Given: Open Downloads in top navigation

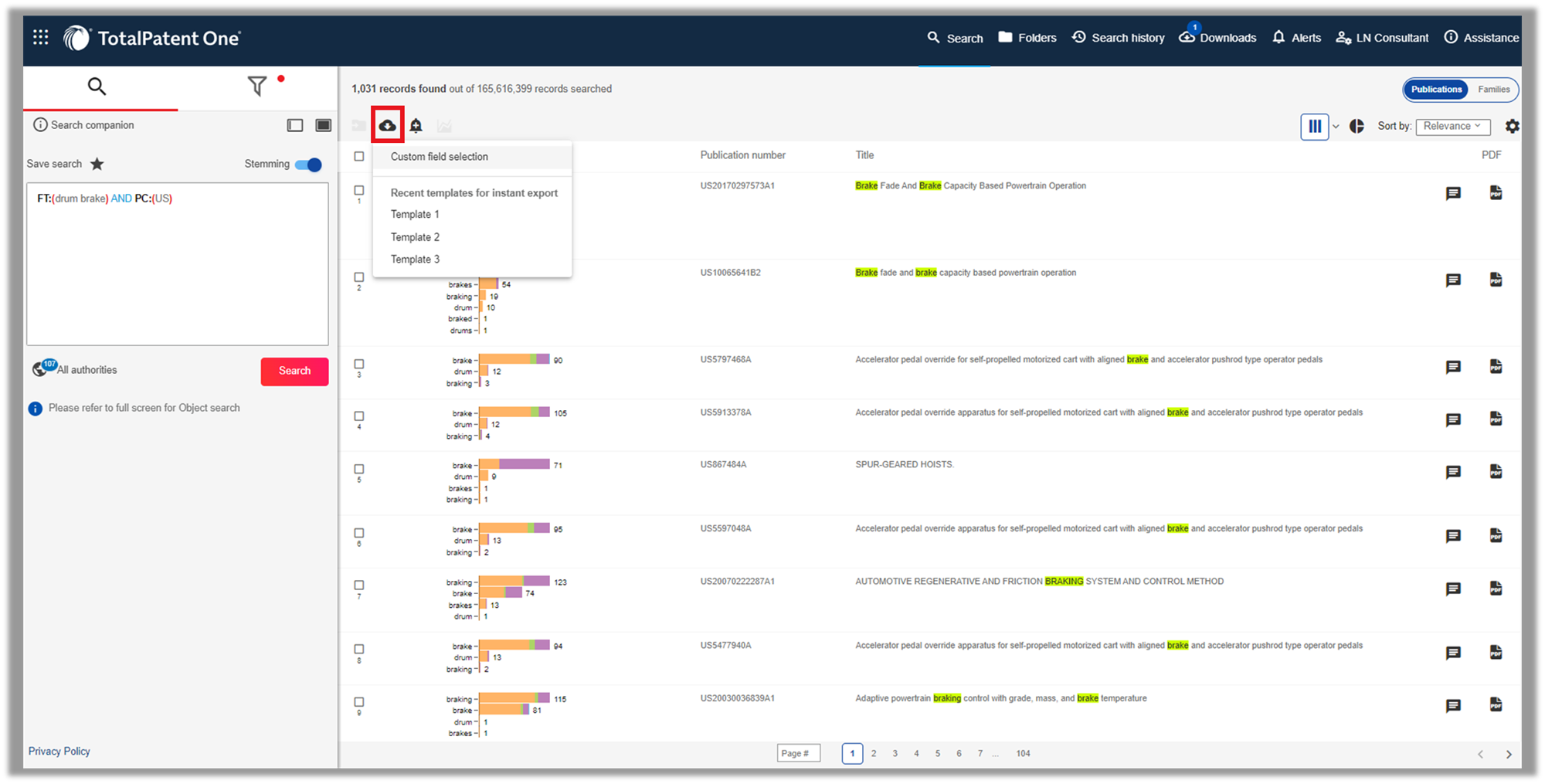Looking at the screenshot, I should (x=1217, y=38).
